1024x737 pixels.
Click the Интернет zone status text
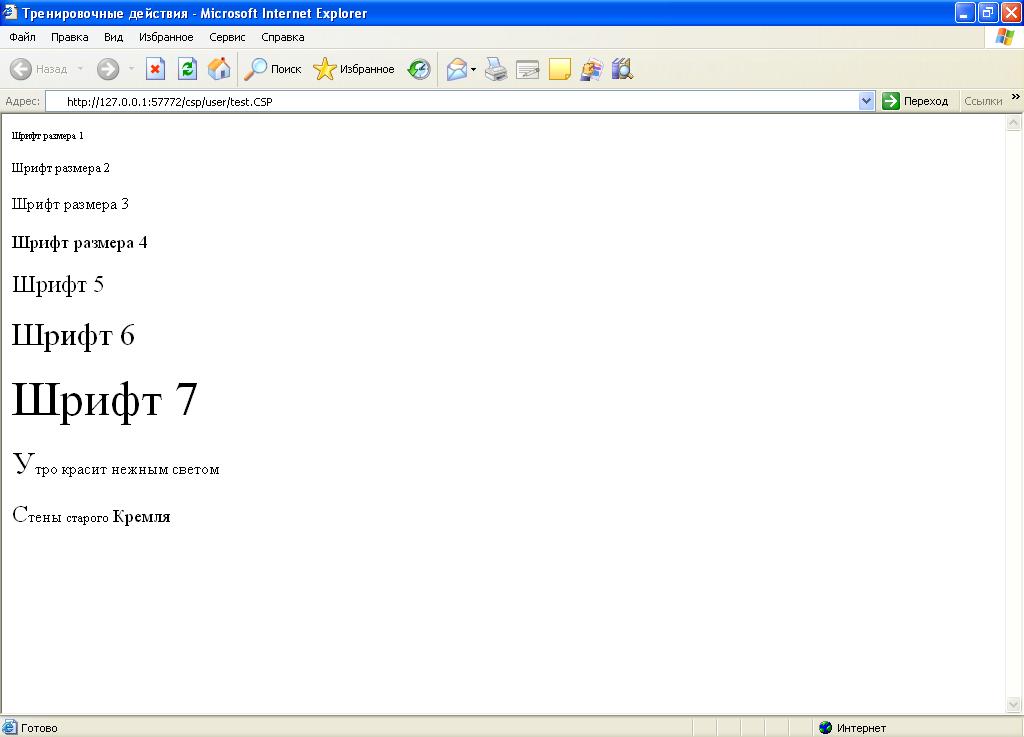[861, 728]
